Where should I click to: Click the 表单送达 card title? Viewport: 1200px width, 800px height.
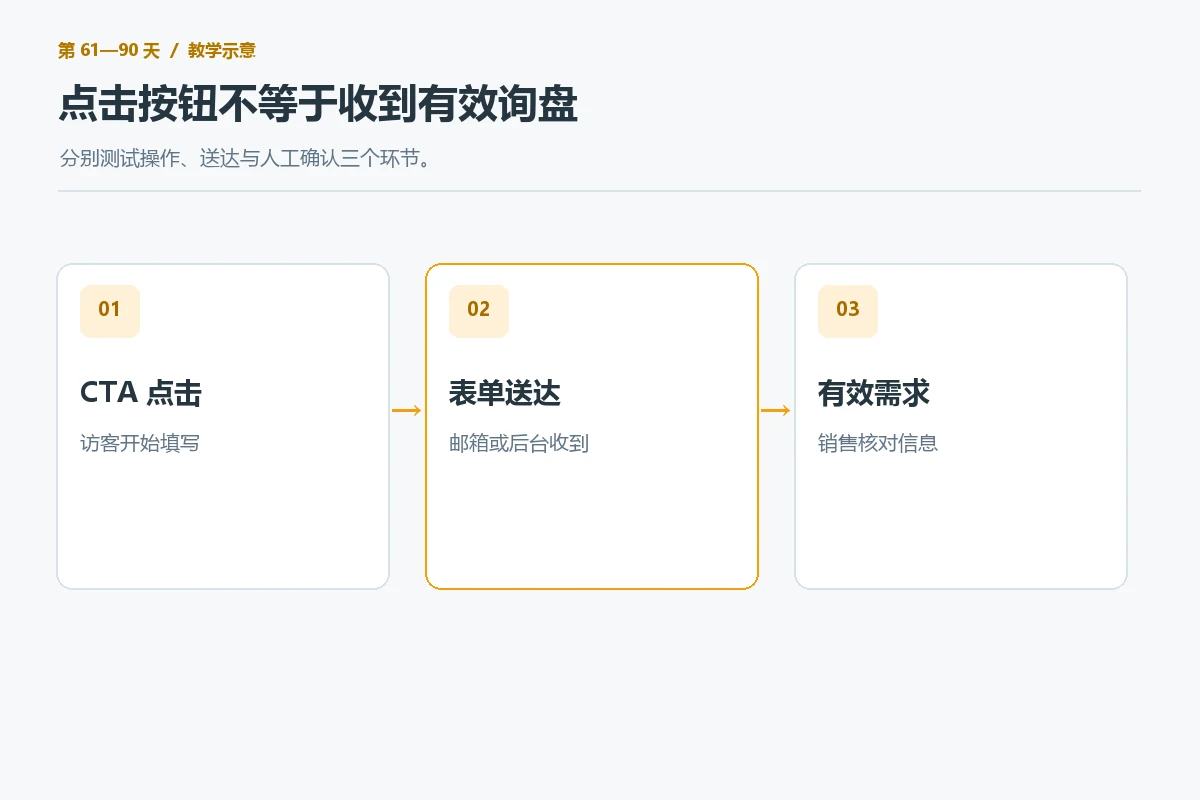[x=505, y=393]
